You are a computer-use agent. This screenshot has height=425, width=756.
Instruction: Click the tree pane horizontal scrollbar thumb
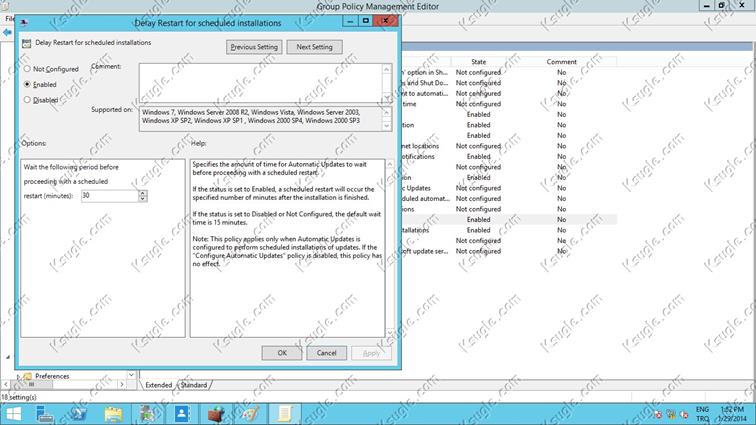[31, 384]
